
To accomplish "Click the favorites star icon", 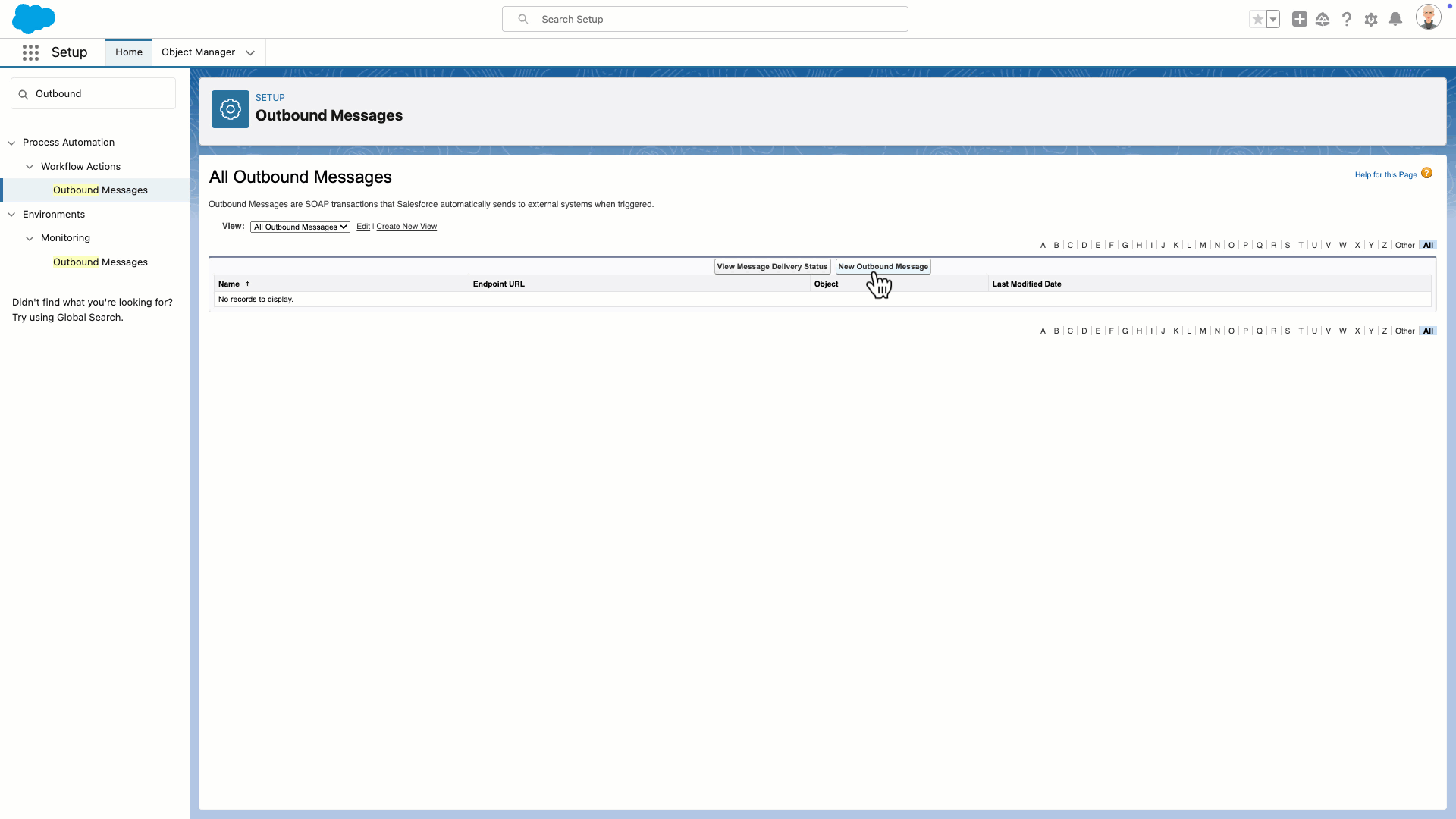I will pyautogui.click(x=1257, y=20).
